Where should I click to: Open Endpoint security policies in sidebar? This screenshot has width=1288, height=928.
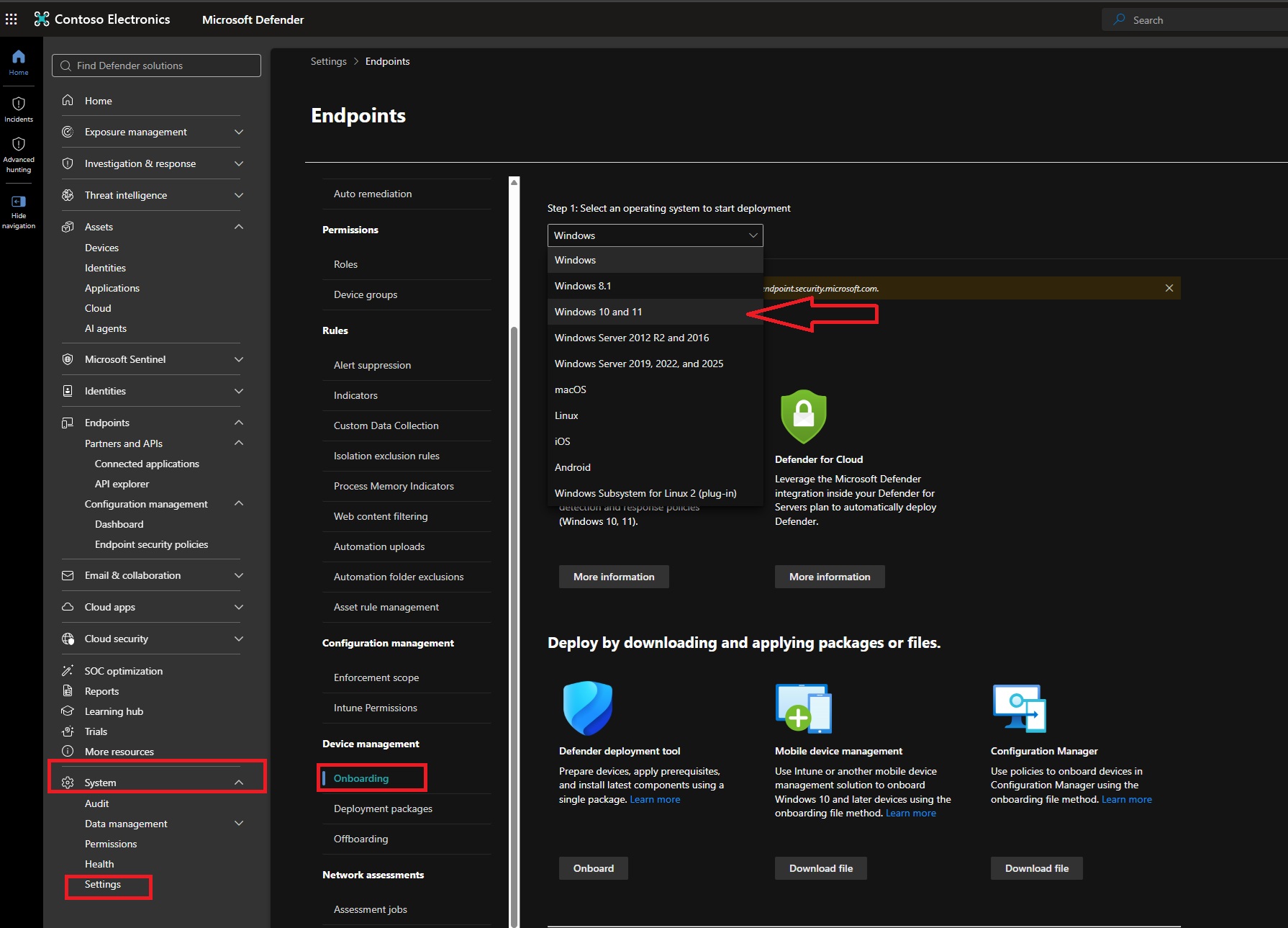click(151, 544)
